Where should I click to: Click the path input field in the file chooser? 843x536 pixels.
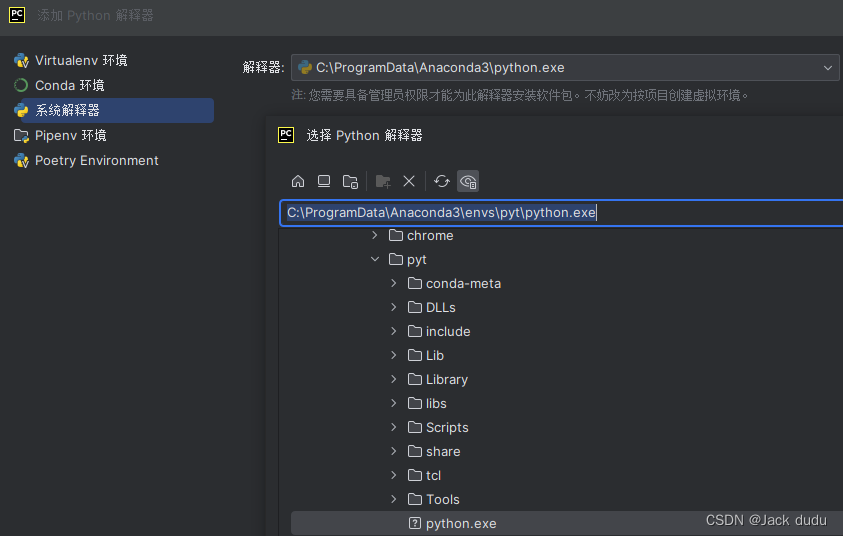click(561, 213)
